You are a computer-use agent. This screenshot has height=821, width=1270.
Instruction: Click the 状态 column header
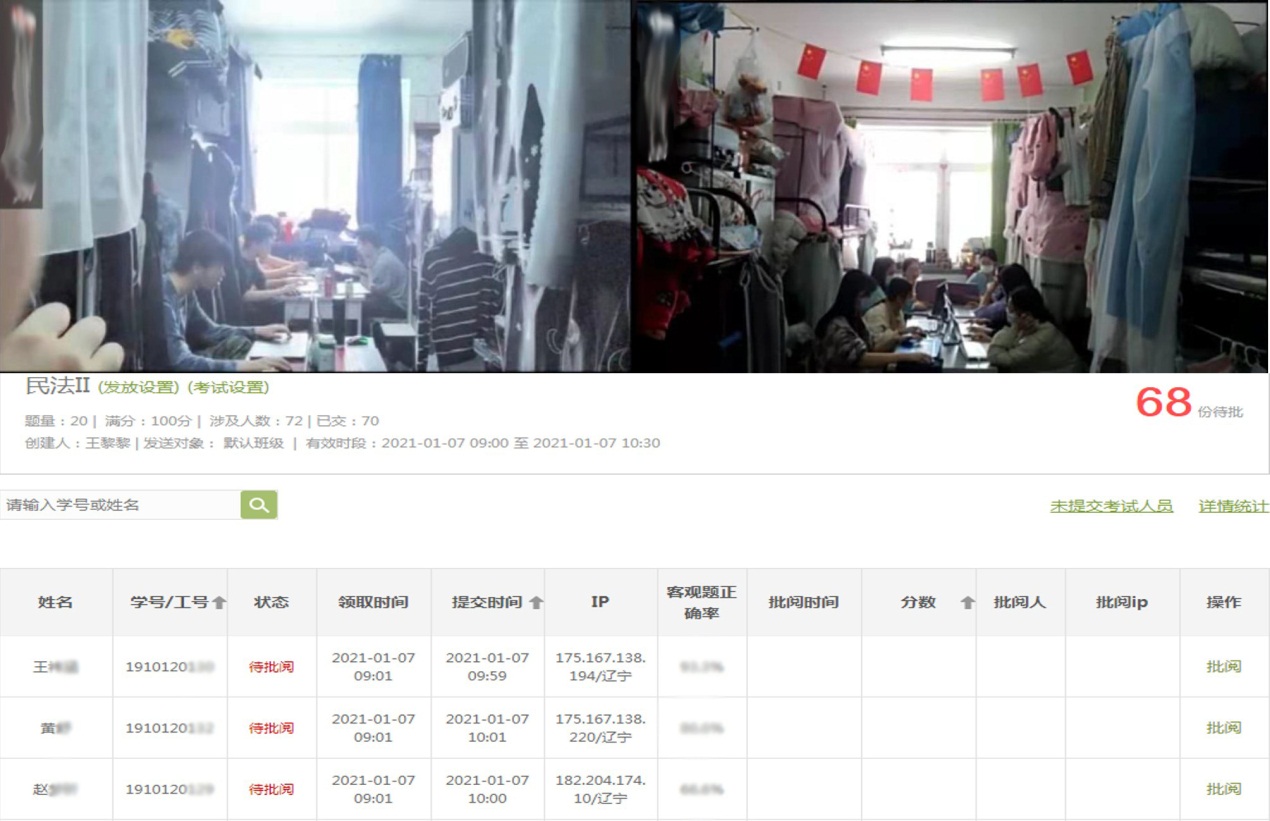(271, 602)
